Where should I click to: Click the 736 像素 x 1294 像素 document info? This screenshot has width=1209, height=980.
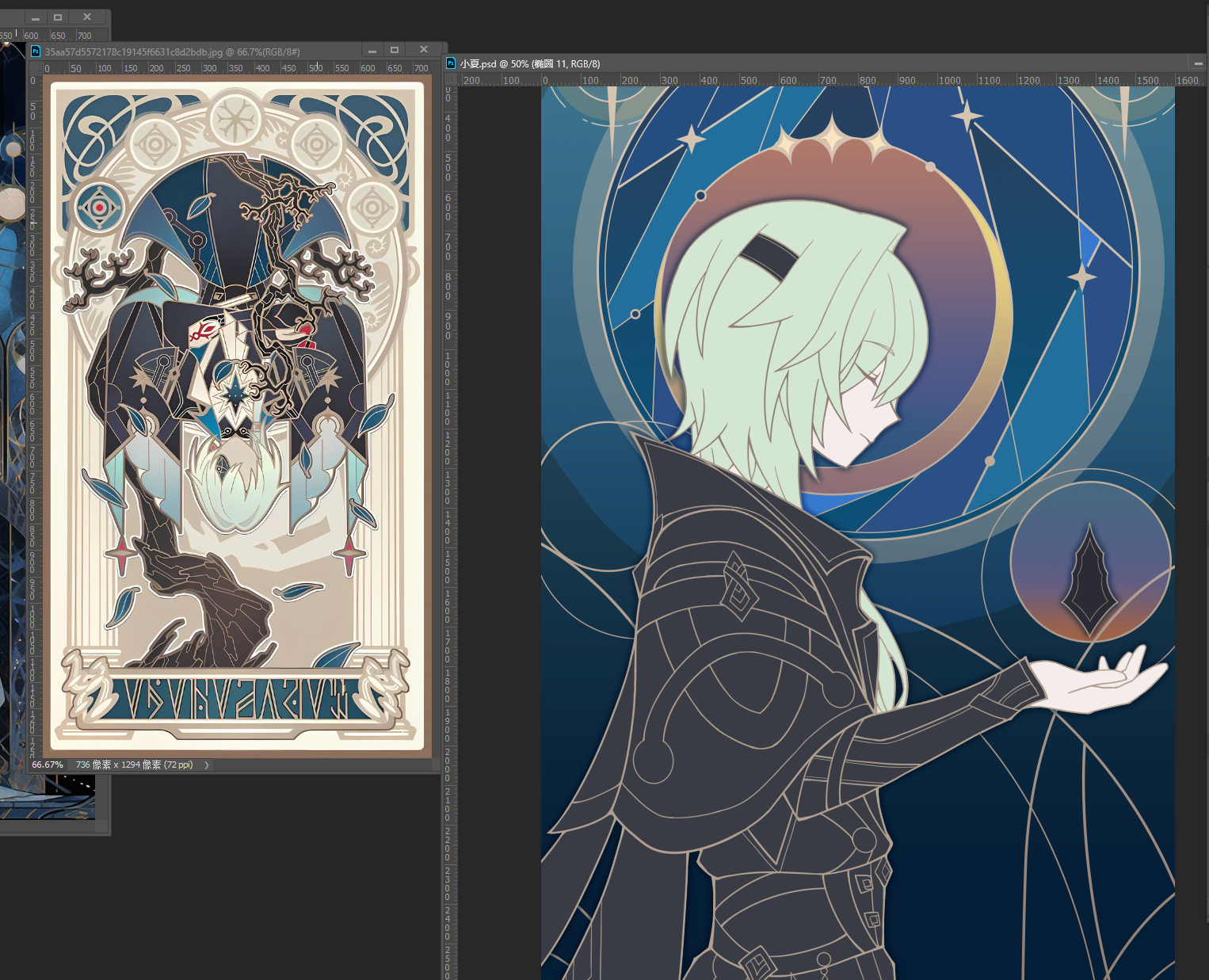click(134, 765)
